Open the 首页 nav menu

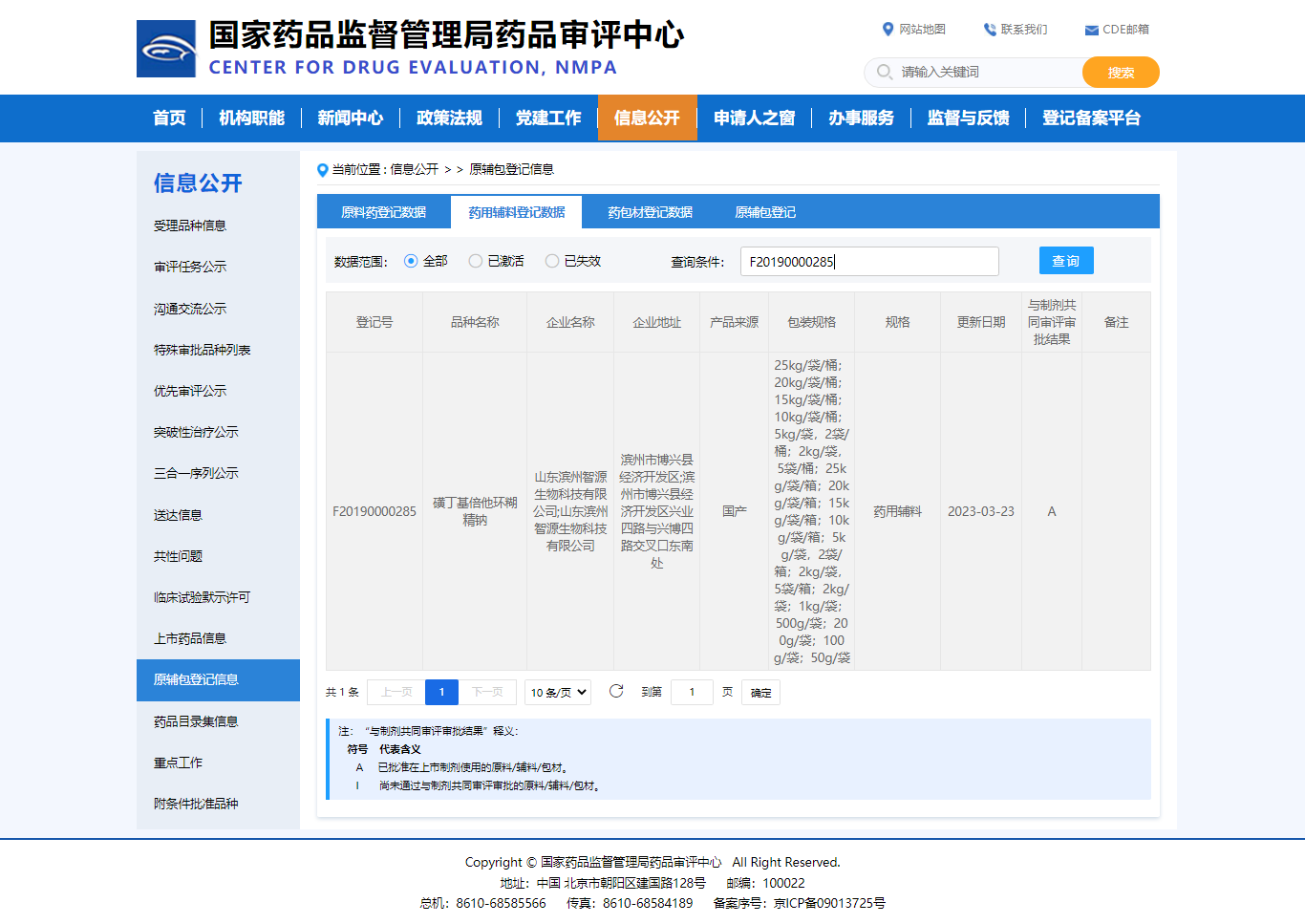[x=169, y=118]
